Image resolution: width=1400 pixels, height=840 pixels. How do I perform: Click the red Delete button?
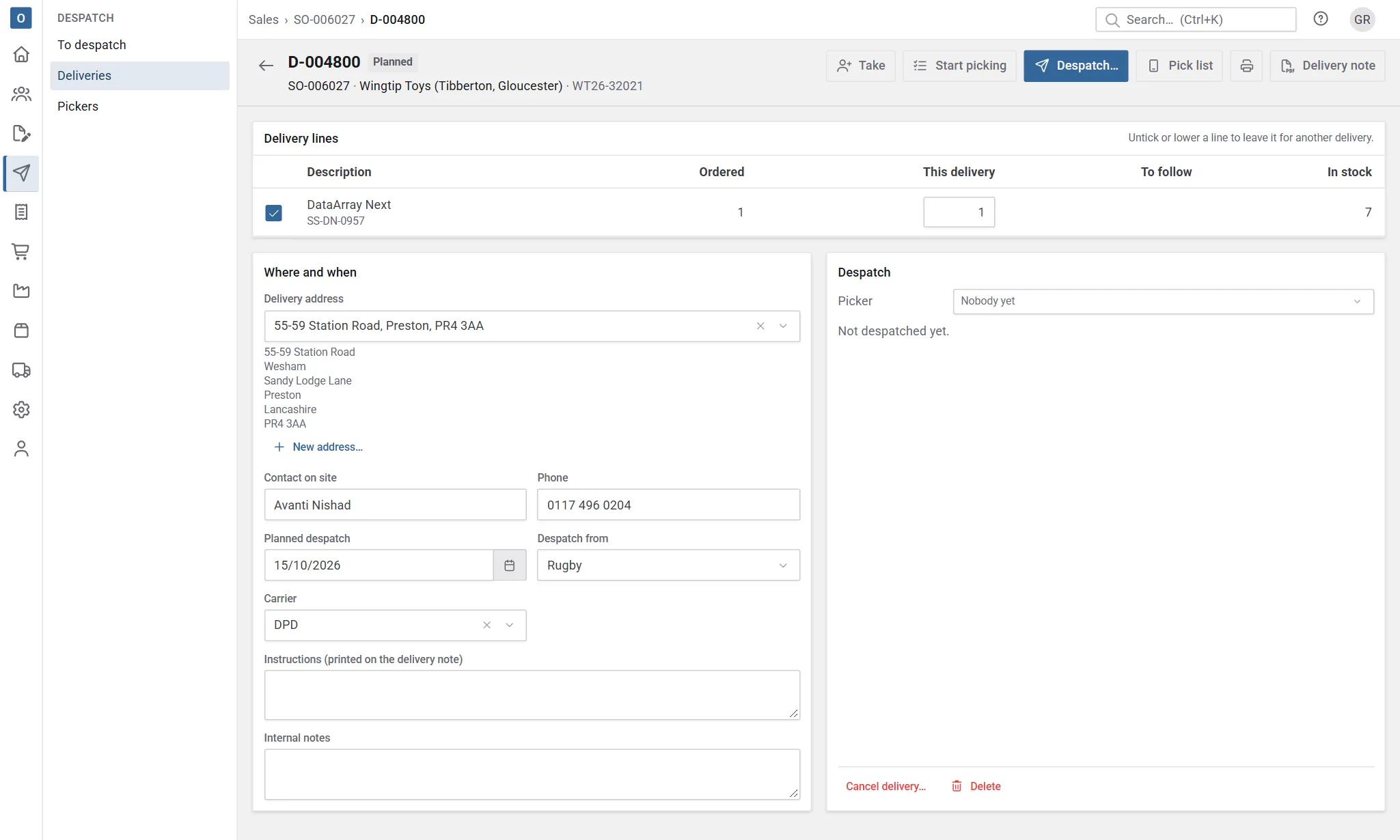976,787
